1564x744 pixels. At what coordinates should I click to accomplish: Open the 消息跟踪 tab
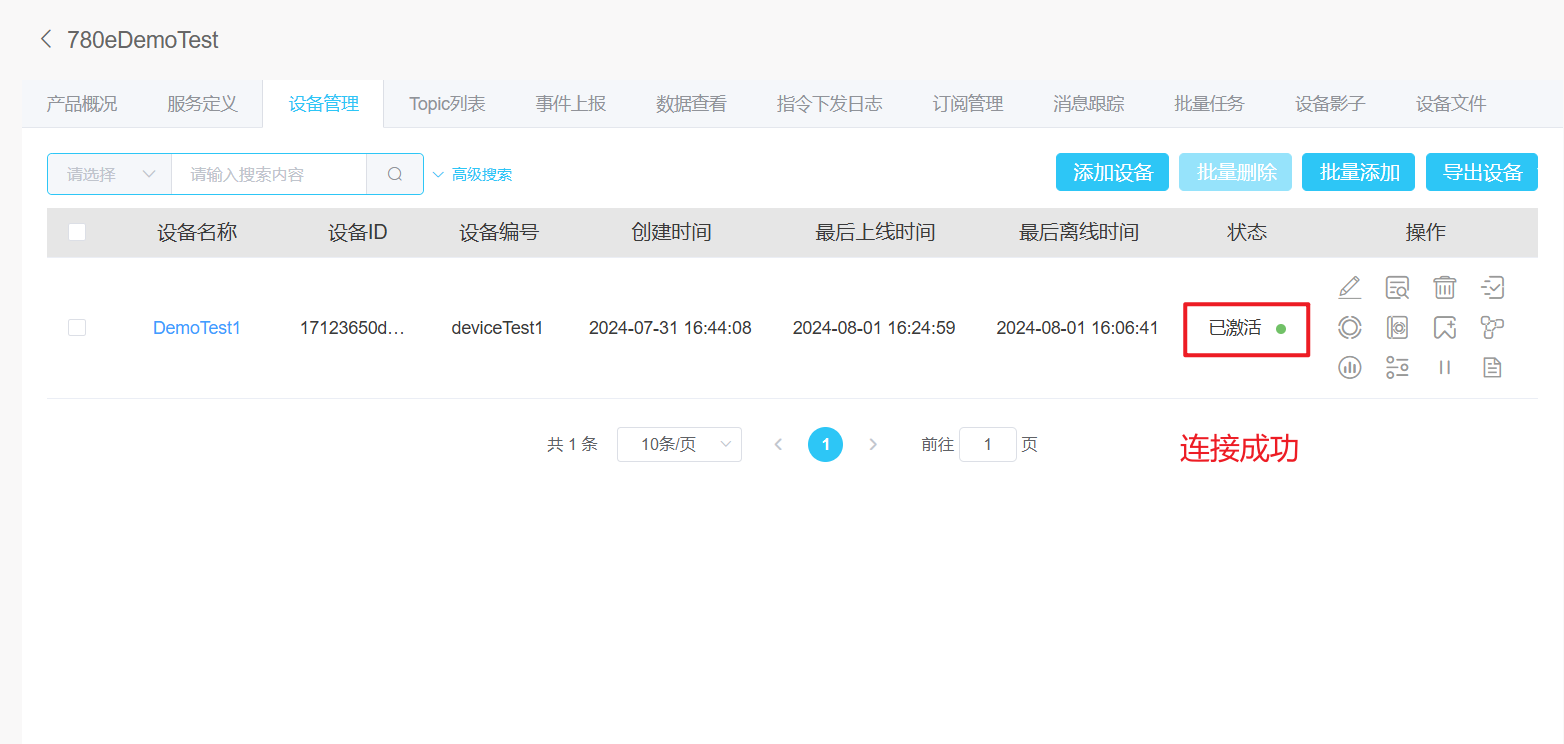pos(1089,104)
